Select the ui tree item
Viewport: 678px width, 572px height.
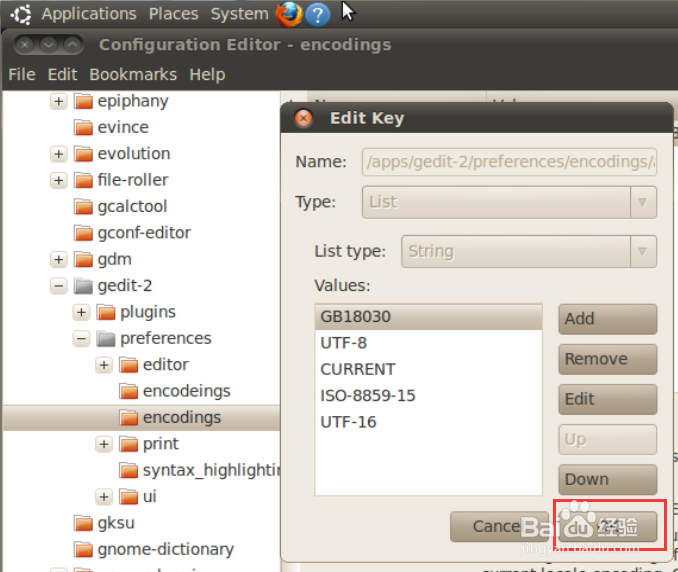pos(150,497)
